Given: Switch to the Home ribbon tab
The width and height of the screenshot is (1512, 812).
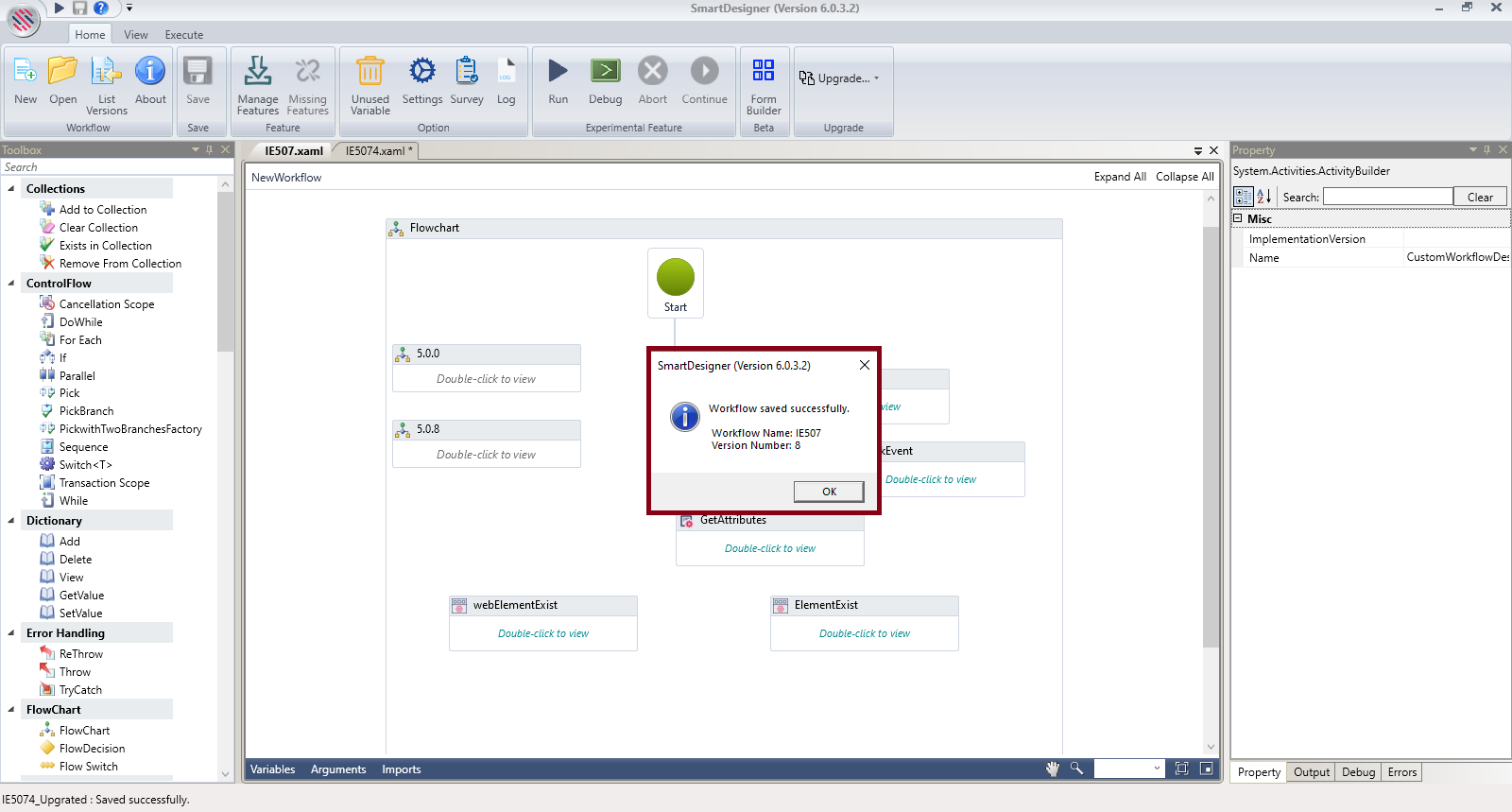Looking at the screenshot, I should click(91, 35).
